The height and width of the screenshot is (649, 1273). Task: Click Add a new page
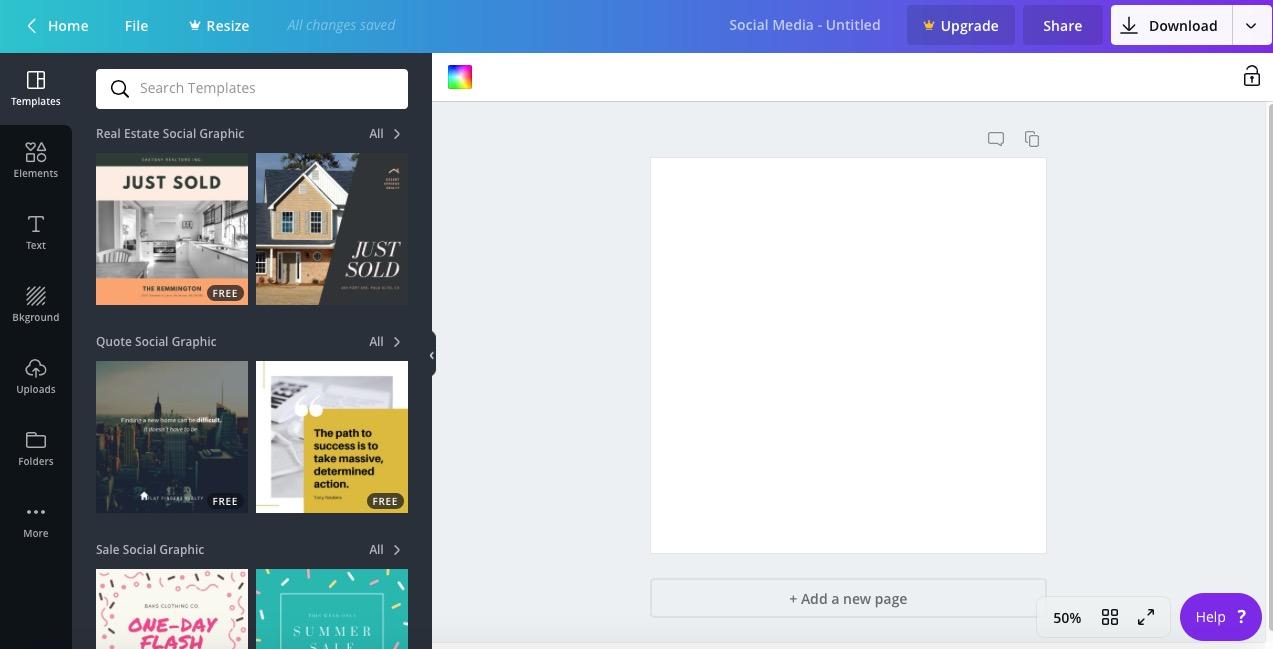(848, 599)
